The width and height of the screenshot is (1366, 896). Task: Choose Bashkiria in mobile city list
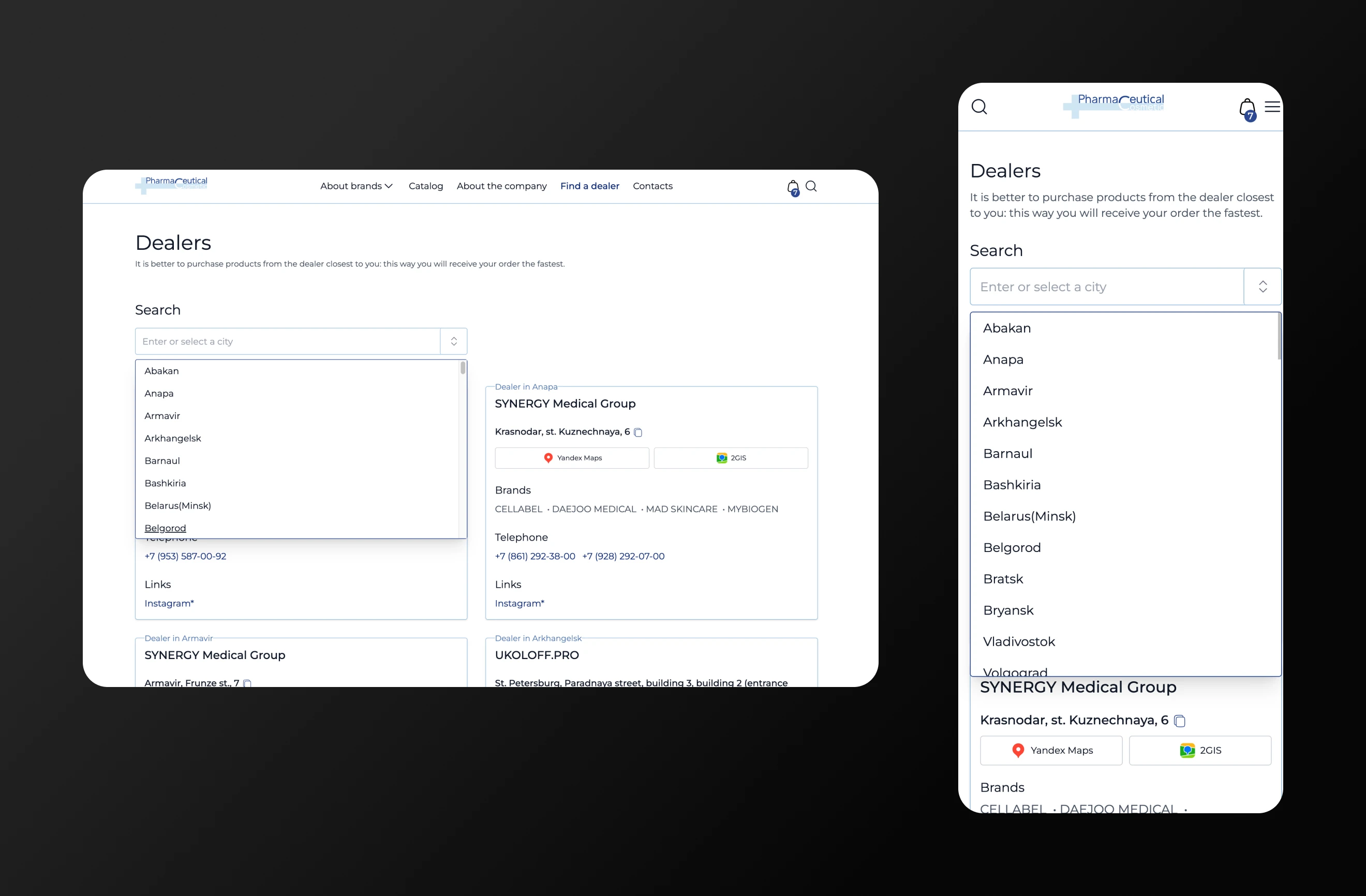[x=1124, y=485]
